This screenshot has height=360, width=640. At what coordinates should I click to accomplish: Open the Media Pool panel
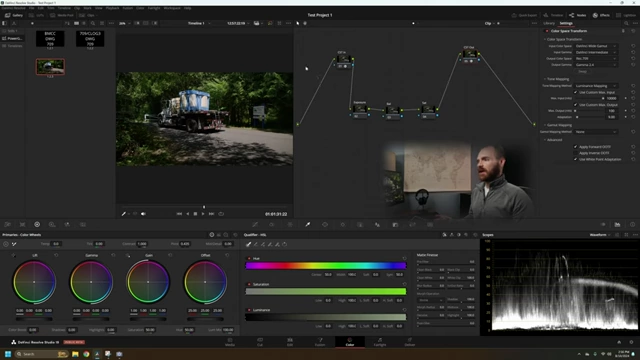62,15
